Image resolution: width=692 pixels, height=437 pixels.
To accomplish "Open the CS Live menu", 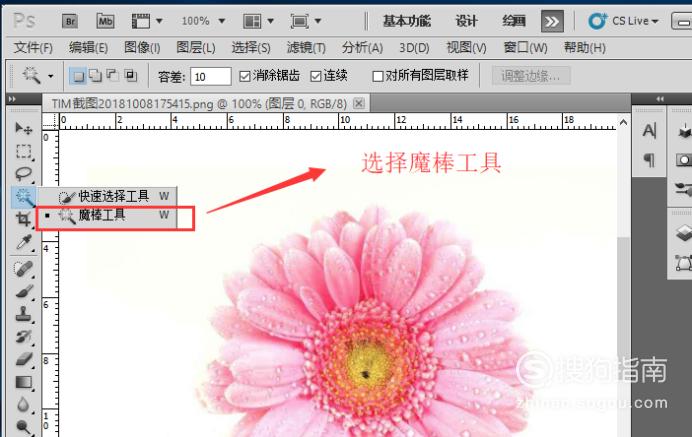I will point(623,21).
